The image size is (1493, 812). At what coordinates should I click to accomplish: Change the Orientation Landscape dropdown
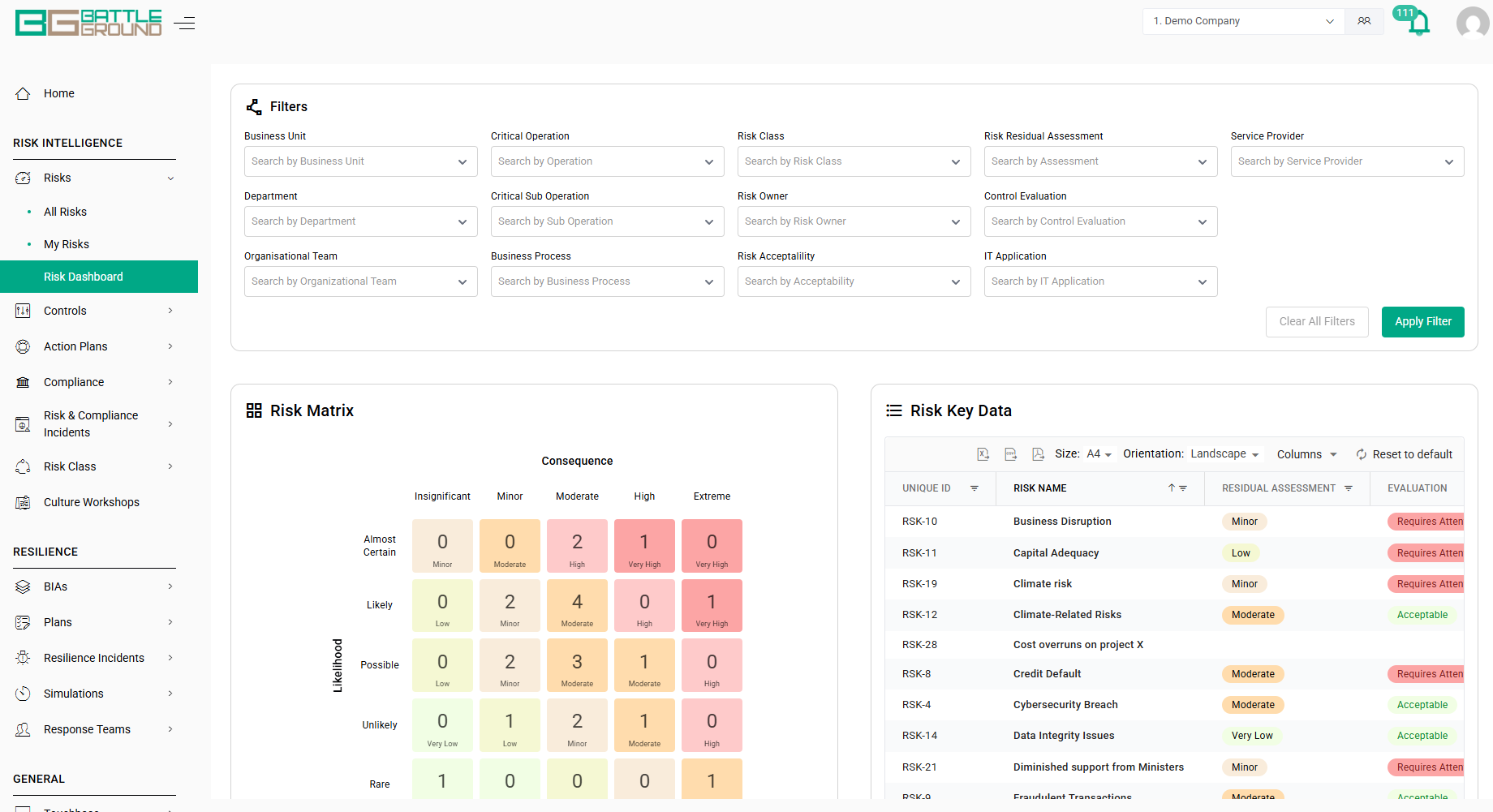[x=1225, y=454]
